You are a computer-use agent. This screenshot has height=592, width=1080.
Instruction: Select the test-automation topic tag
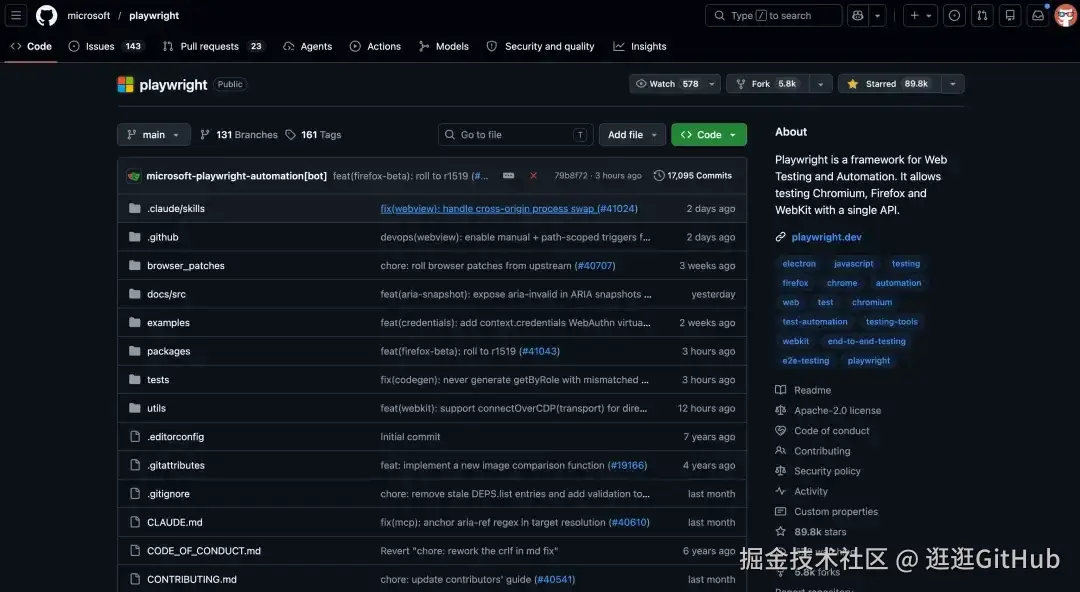pos(815,322)
